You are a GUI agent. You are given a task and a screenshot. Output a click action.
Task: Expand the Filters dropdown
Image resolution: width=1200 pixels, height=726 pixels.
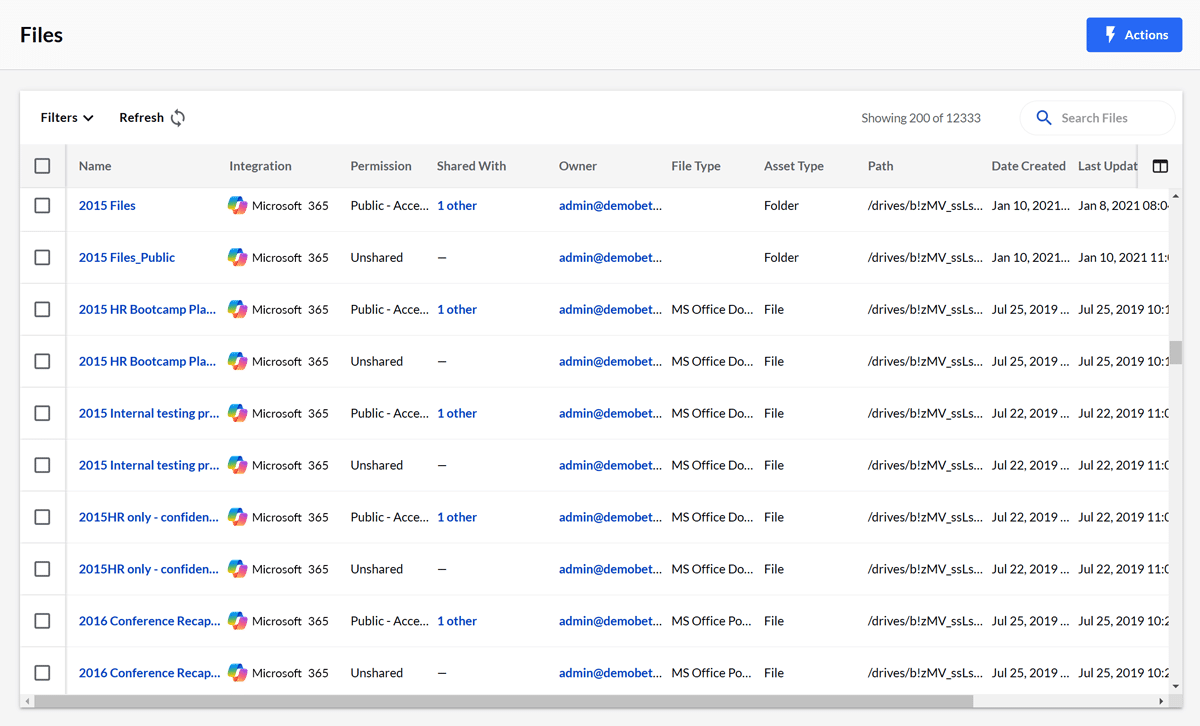[x=67, y=118]
